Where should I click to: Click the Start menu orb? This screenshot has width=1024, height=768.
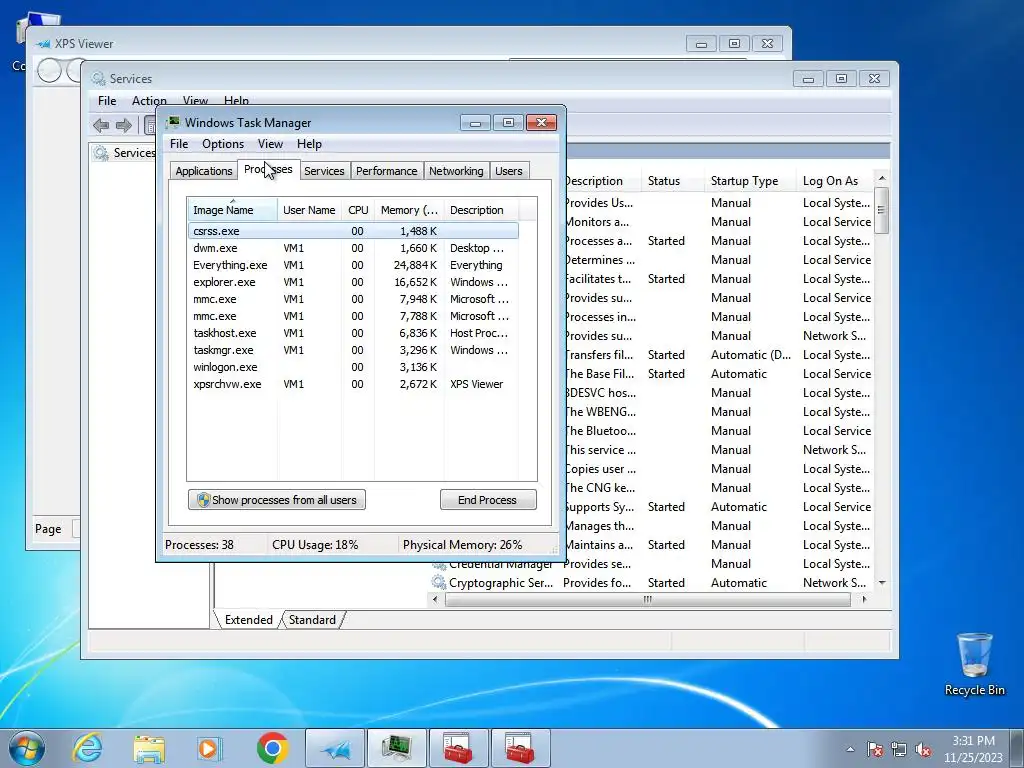click(x=27, y=748)
